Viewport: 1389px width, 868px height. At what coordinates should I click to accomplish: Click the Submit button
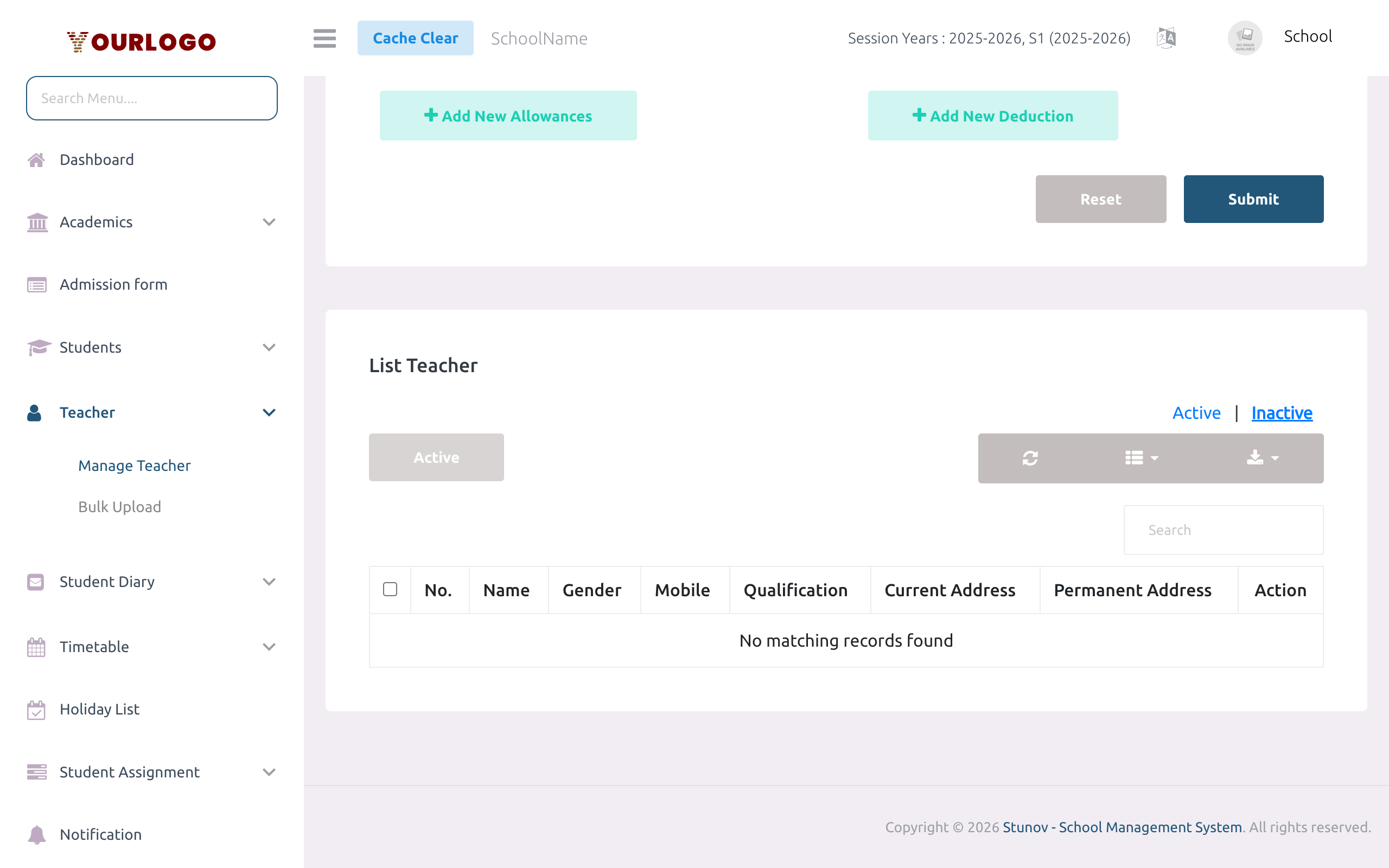tap(1253, 199)
